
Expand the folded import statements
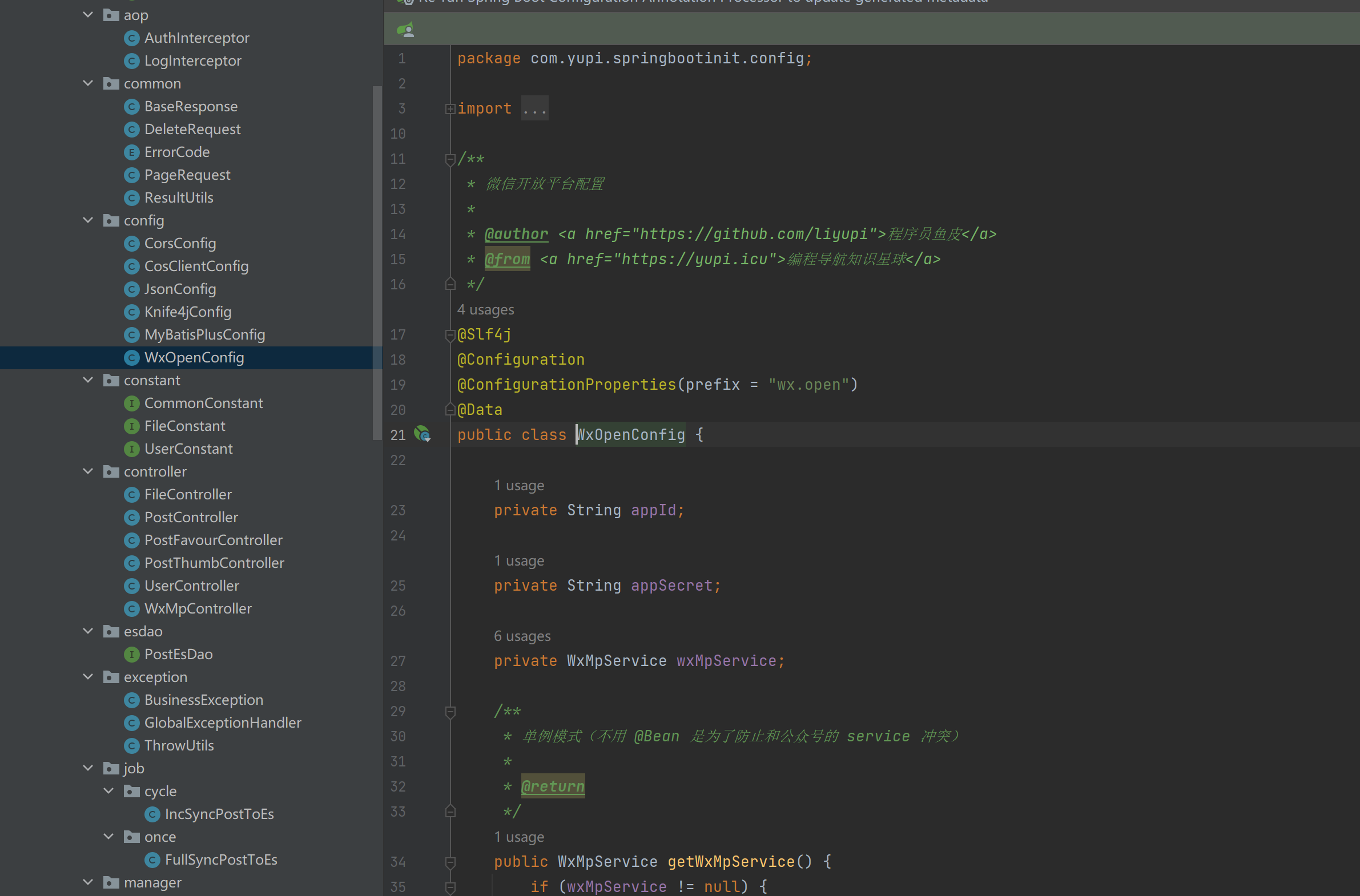coord(450,108)
